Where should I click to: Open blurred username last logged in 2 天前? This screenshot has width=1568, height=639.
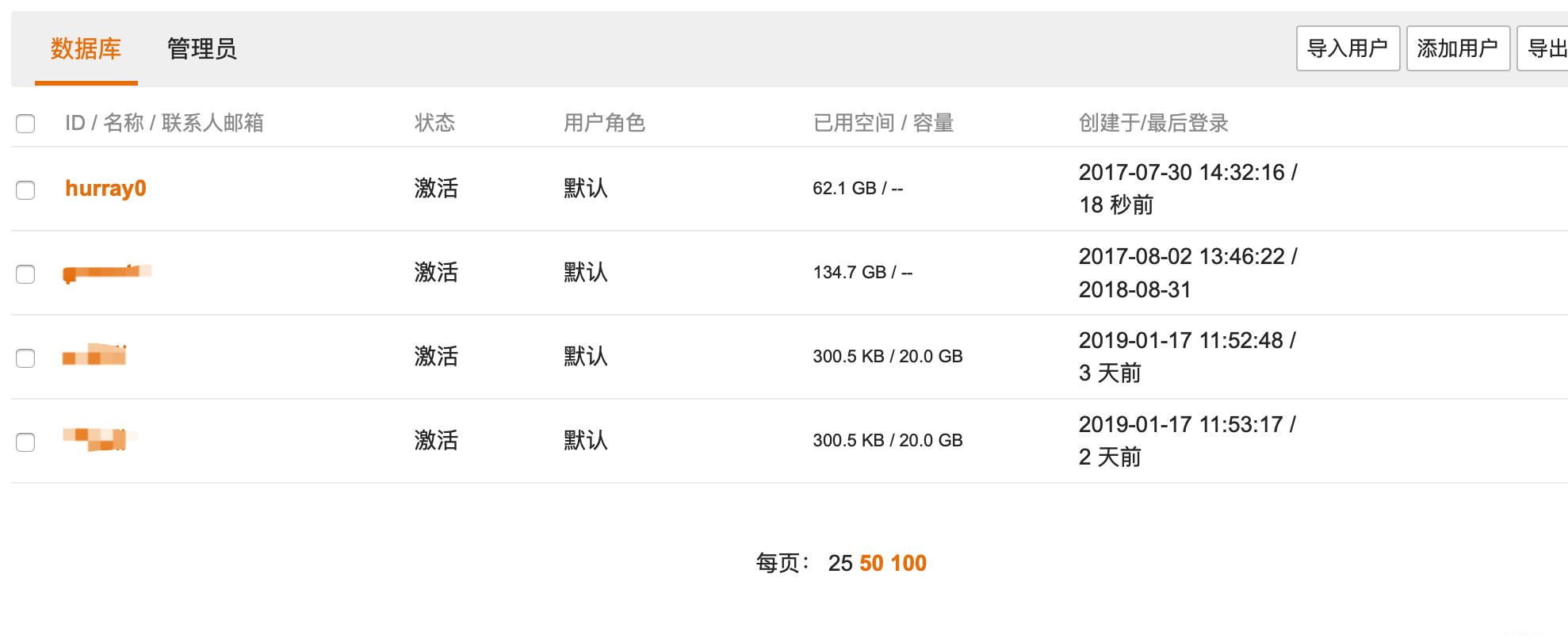coord(99,439)
